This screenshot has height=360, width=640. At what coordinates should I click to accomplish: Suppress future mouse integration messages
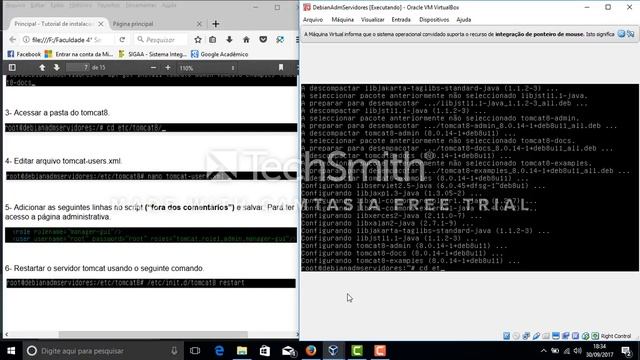[x=631, y=34]
